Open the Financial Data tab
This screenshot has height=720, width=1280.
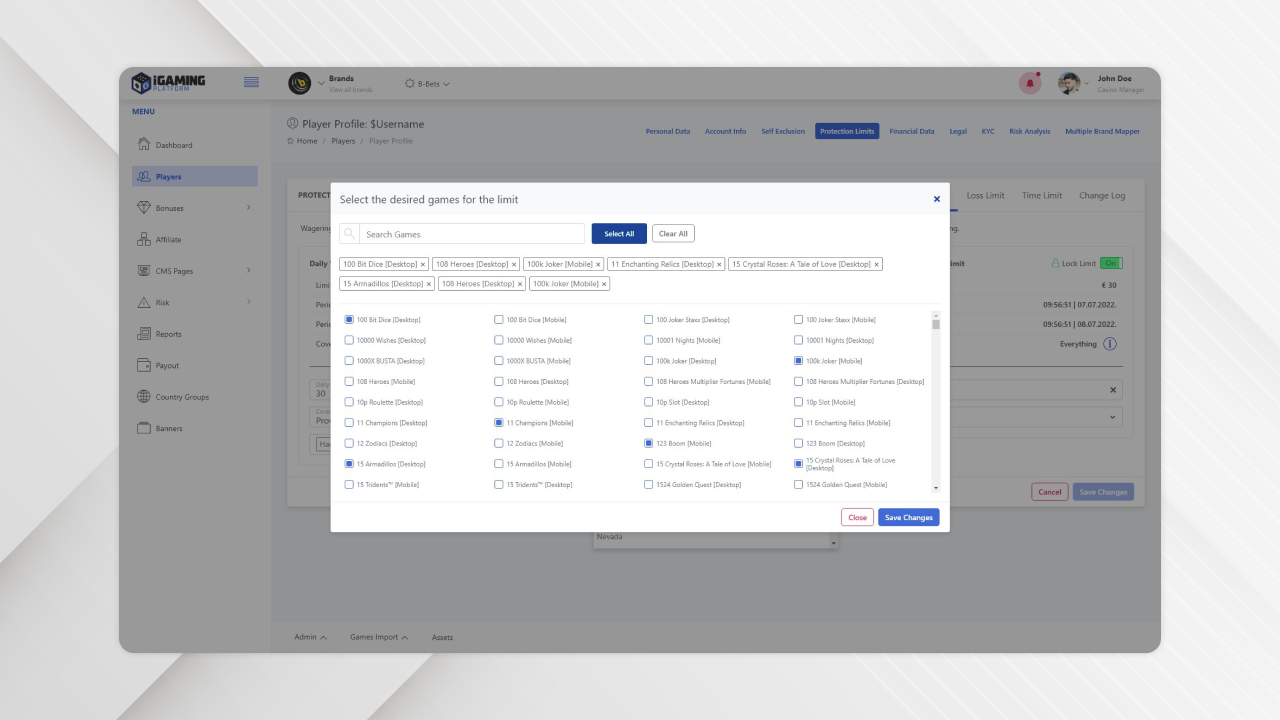tap(912, 131)
